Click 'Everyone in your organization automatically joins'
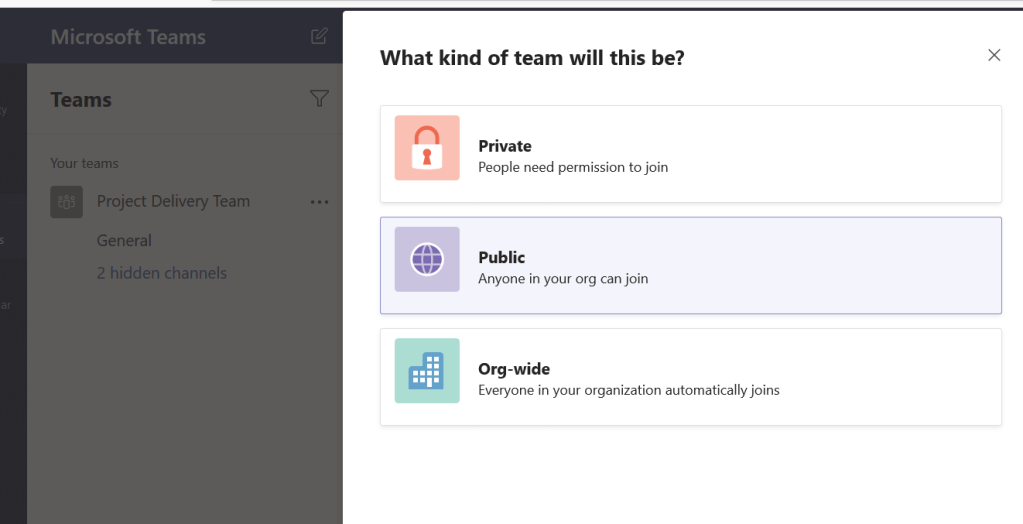 629,390
